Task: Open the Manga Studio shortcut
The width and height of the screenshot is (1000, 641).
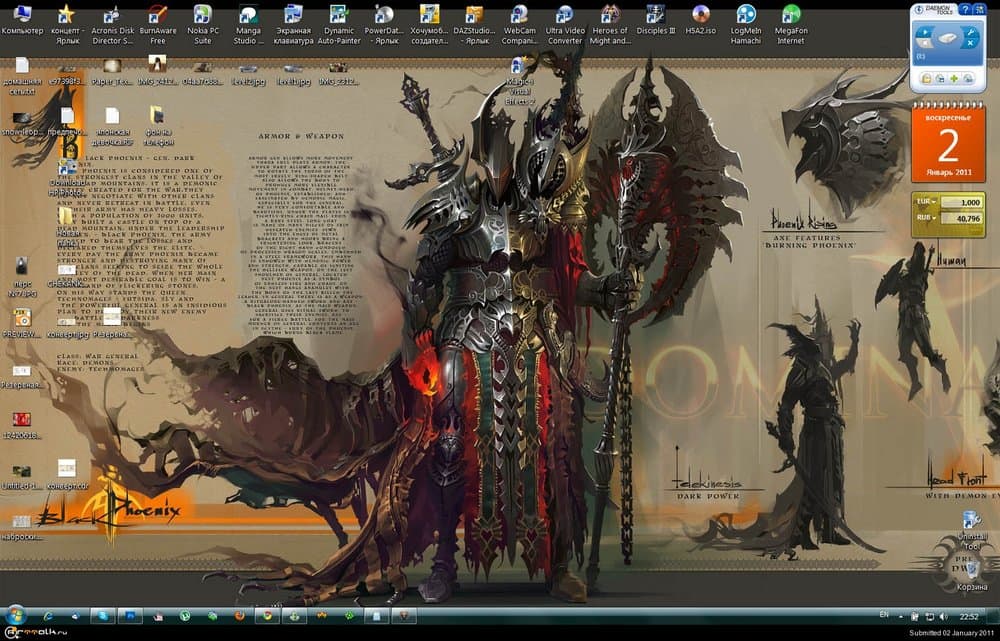Action: coord(248,15)
